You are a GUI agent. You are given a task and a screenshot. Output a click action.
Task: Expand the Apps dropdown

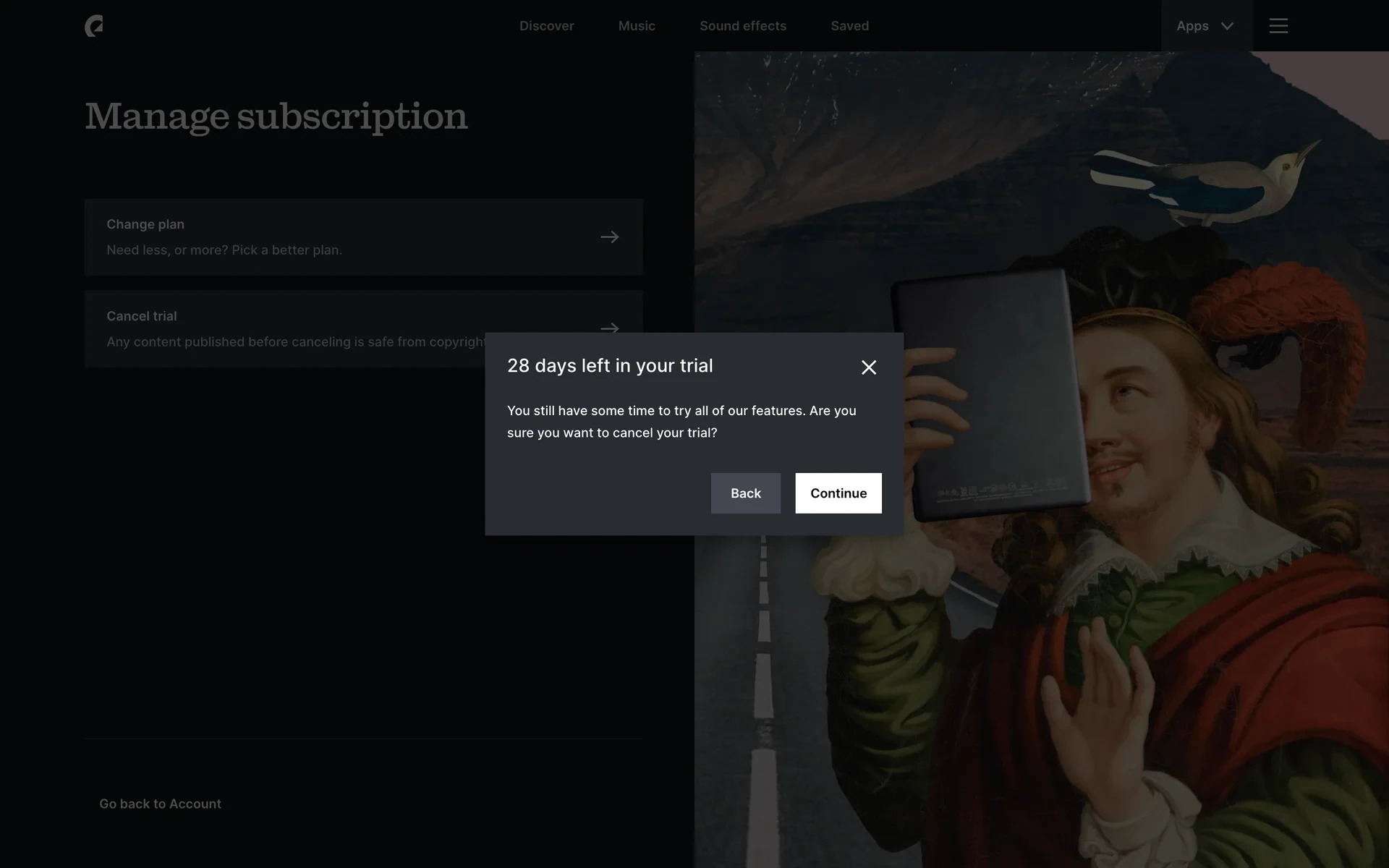(1206, 26)
